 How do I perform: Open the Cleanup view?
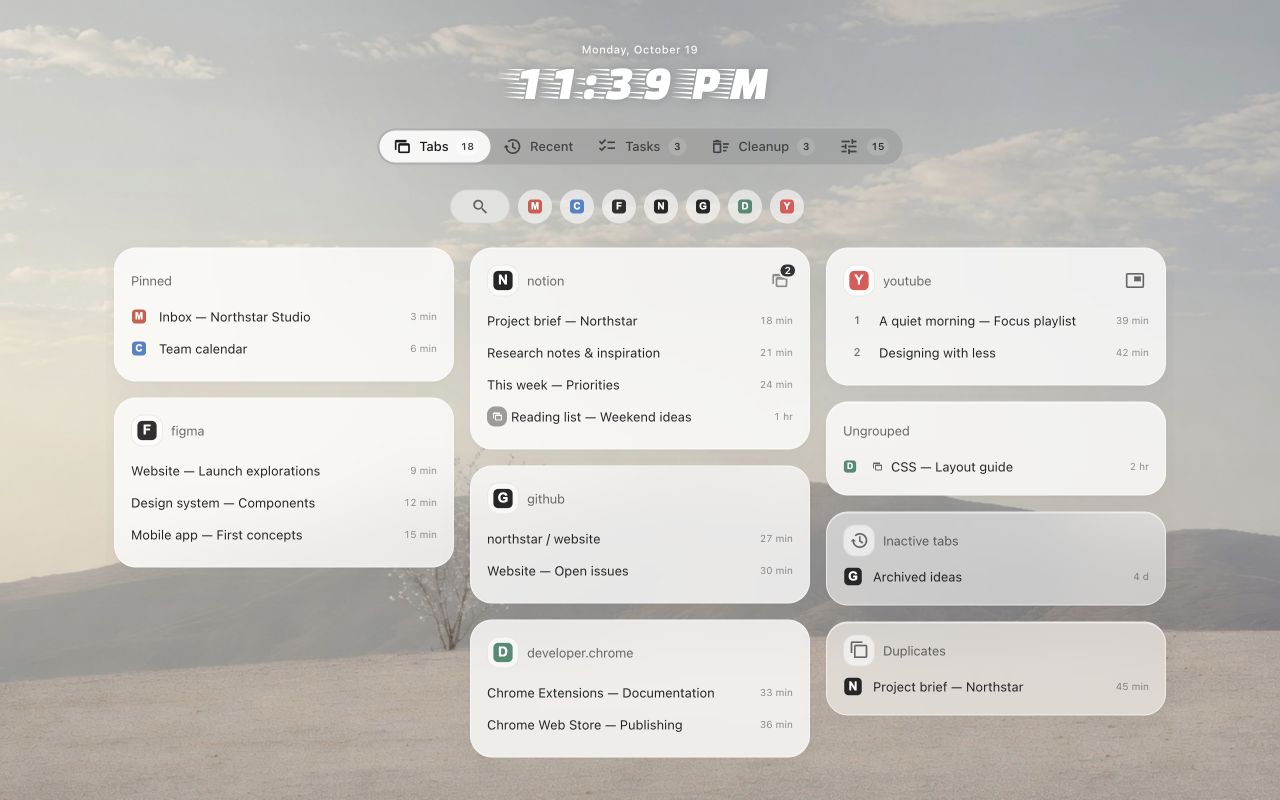click(x=763, y=146)
